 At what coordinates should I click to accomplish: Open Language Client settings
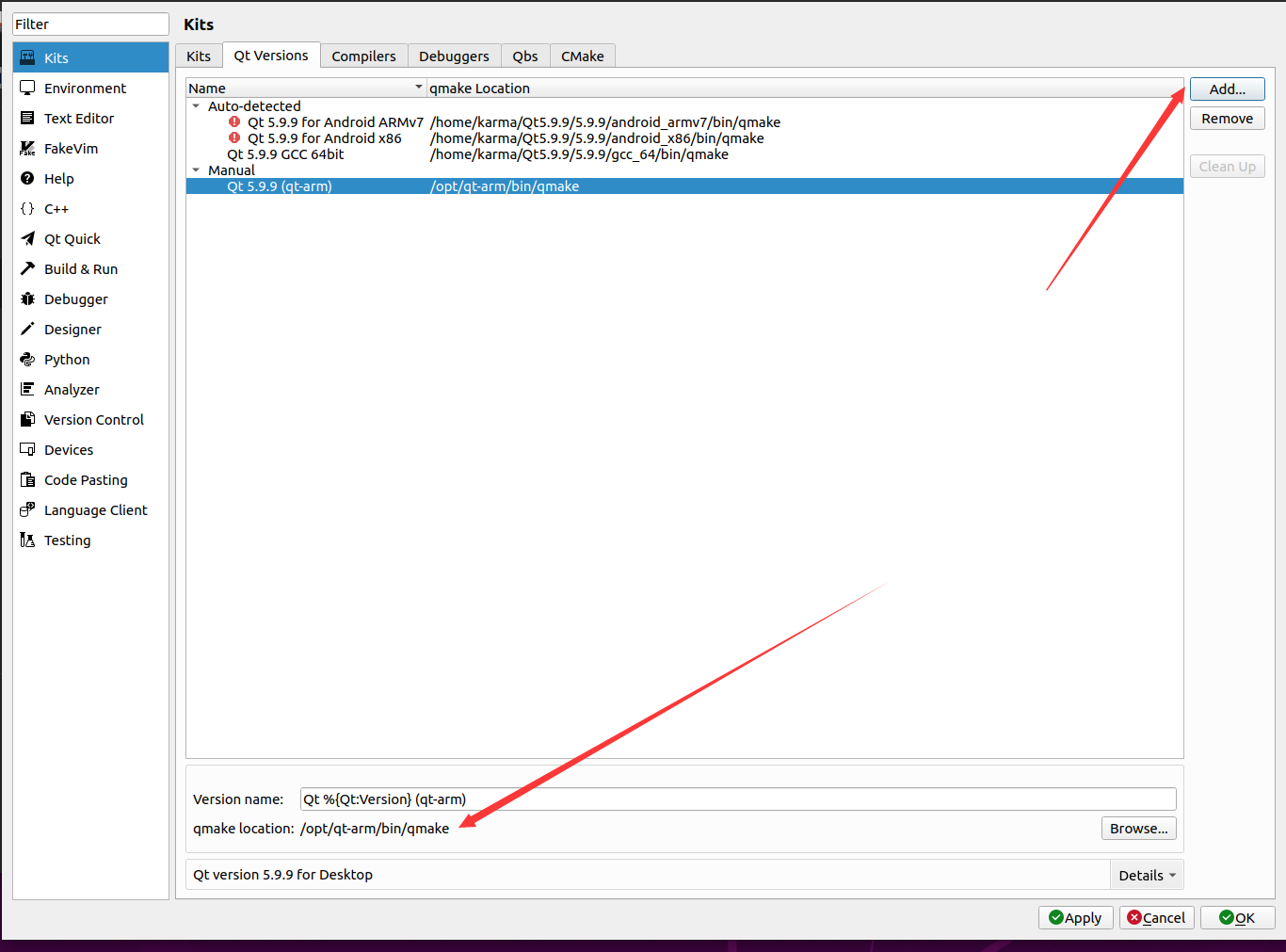tap(96, 509)
